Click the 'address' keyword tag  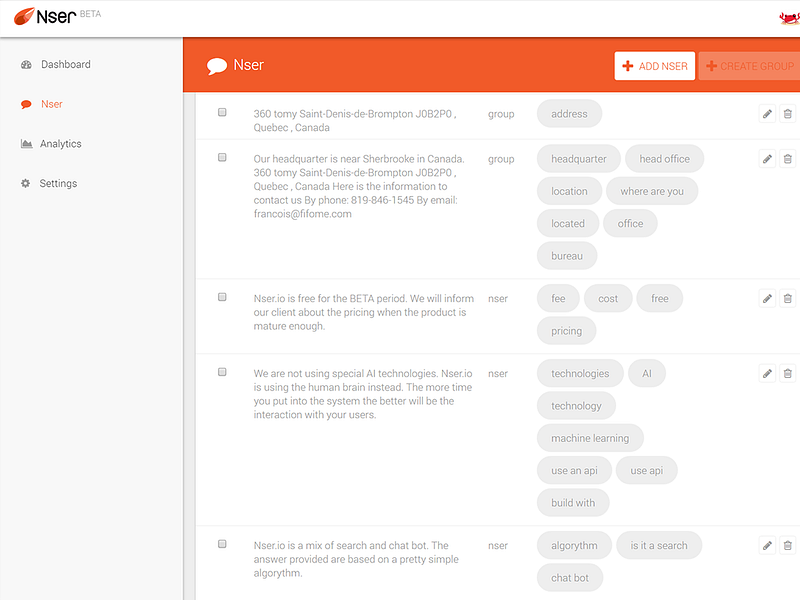click(x=569, y=114)
